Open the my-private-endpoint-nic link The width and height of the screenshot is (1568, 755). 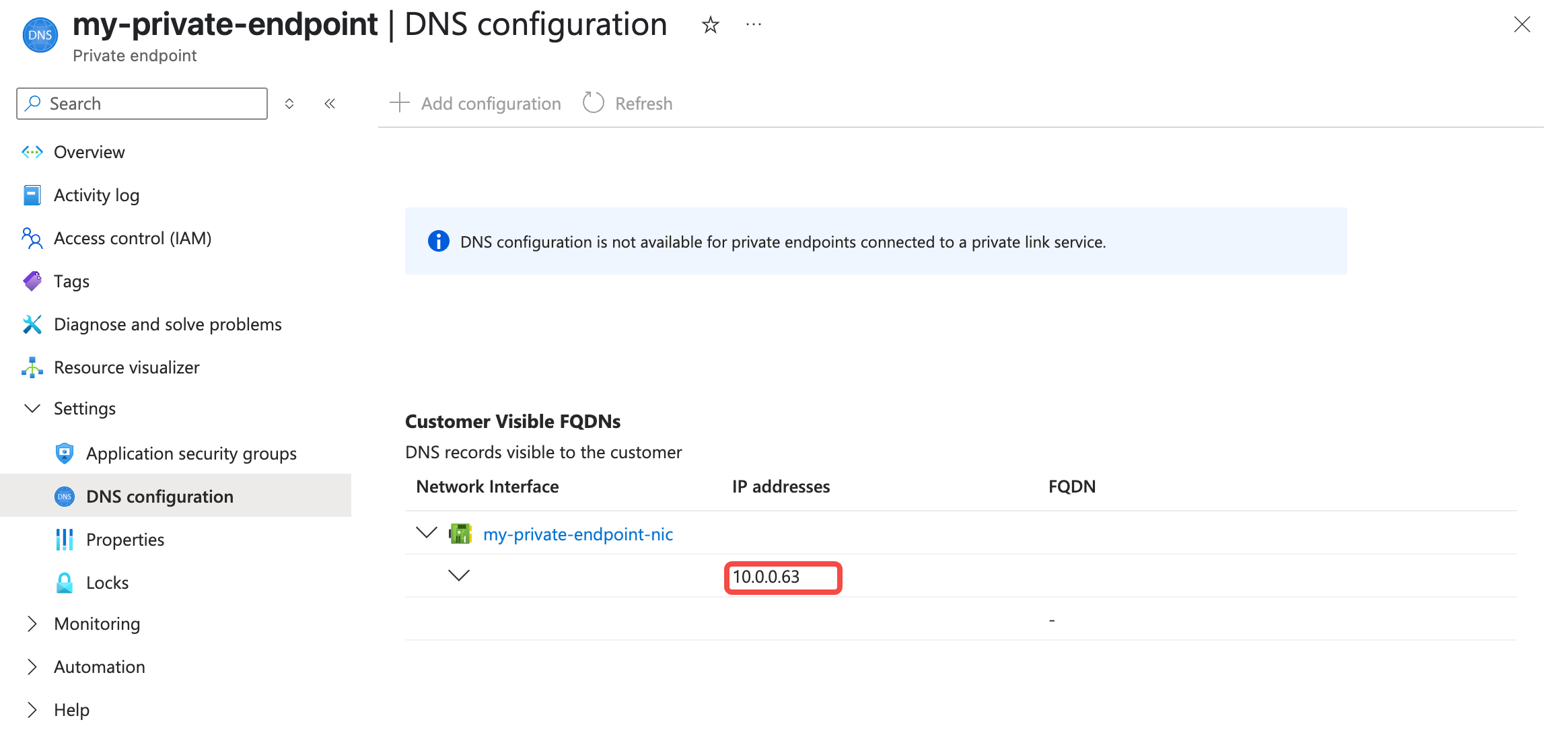tap(578, 534)
